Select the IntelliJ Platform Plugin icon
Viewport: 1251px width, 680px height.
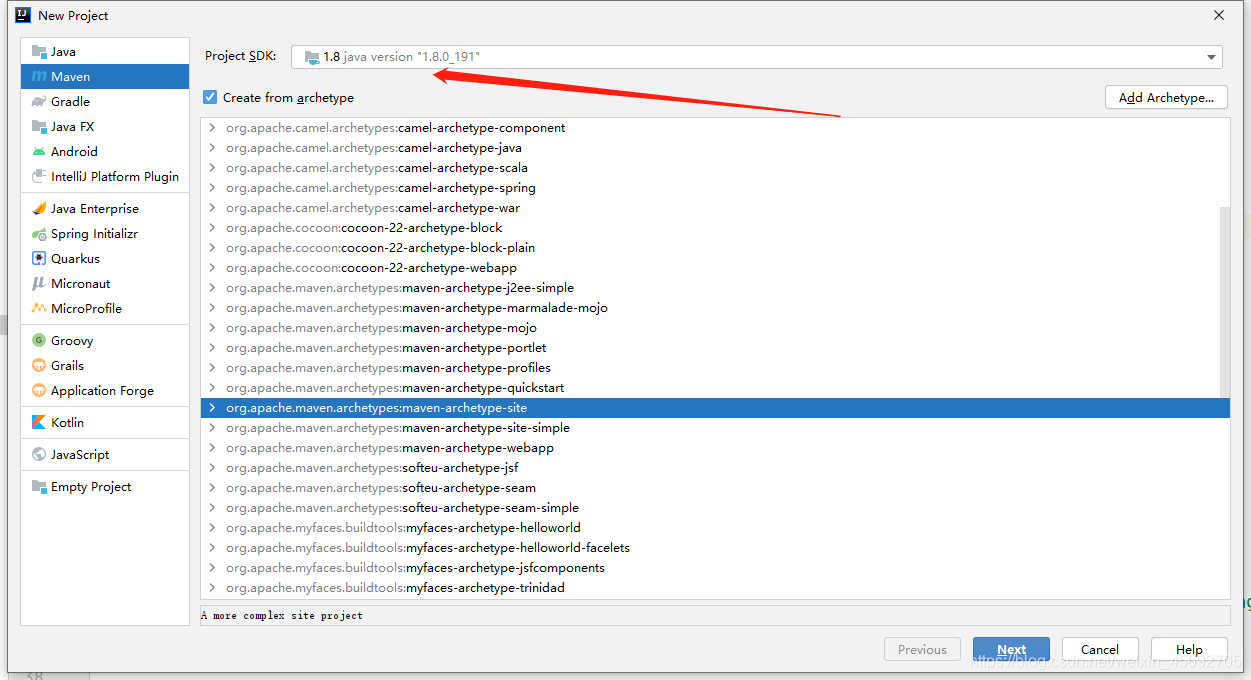(39, 177)
